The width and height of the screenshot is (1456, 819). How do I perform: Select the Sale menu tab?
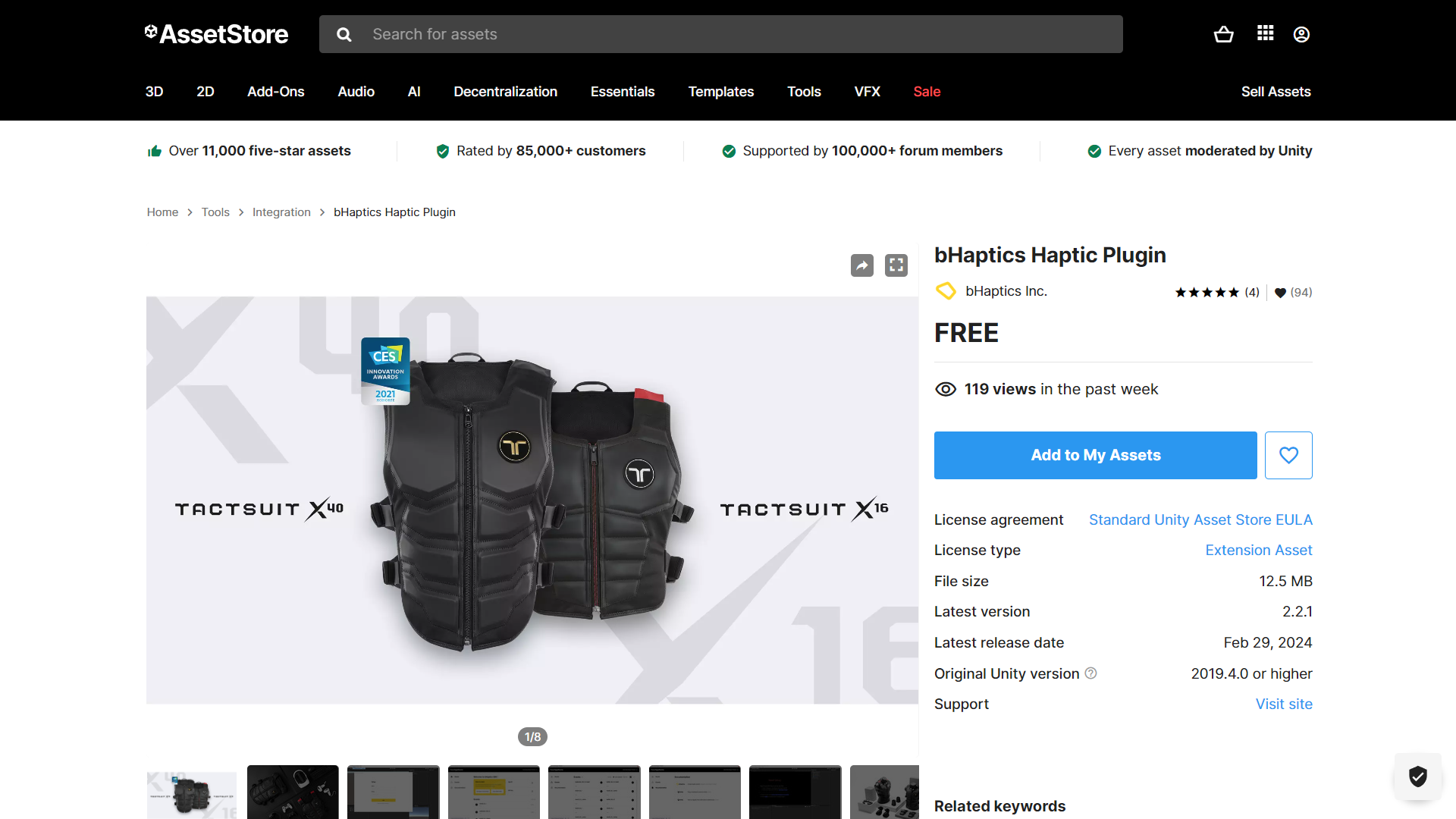coord(925,91)
